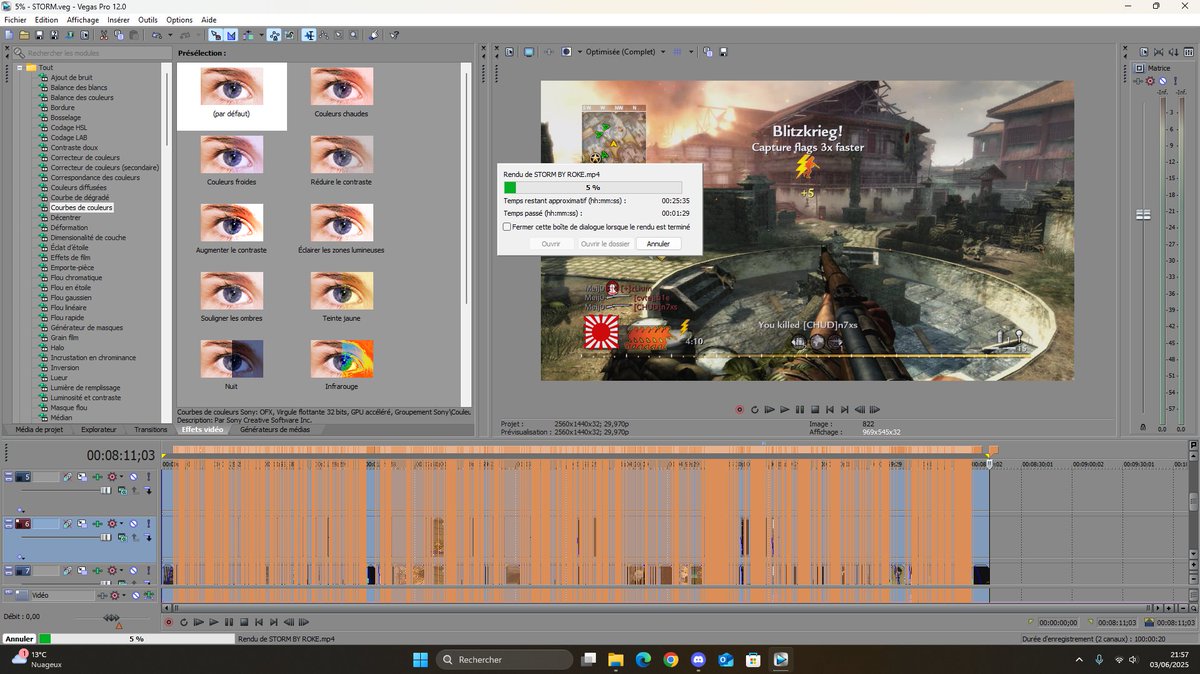Click the timeline Pause button
Image resolution: width=1200 pixels, height=674 pixels.
(x=229, y=622)
